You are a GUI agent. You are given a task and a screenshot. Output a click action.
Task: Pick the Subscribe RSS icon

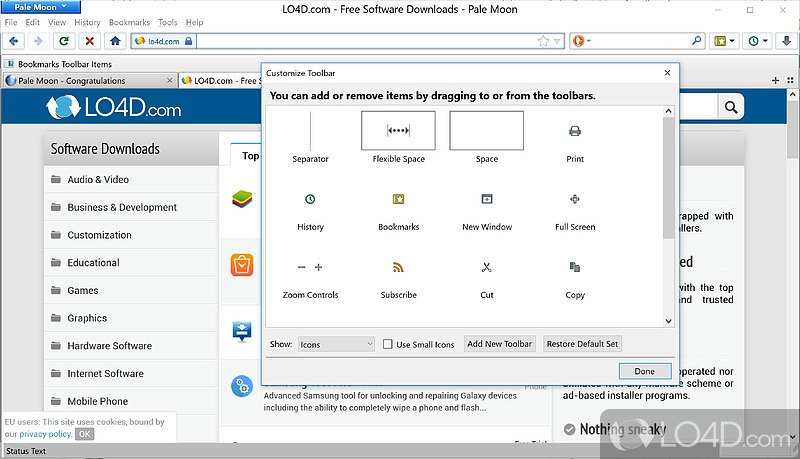[398, 267]
